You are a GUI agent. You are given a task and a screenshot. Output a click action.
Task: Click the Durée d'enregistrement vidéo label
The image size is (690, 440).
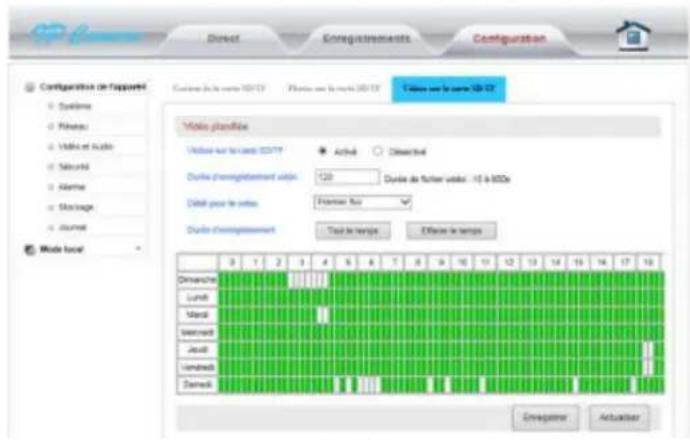[x=242, y=177]
